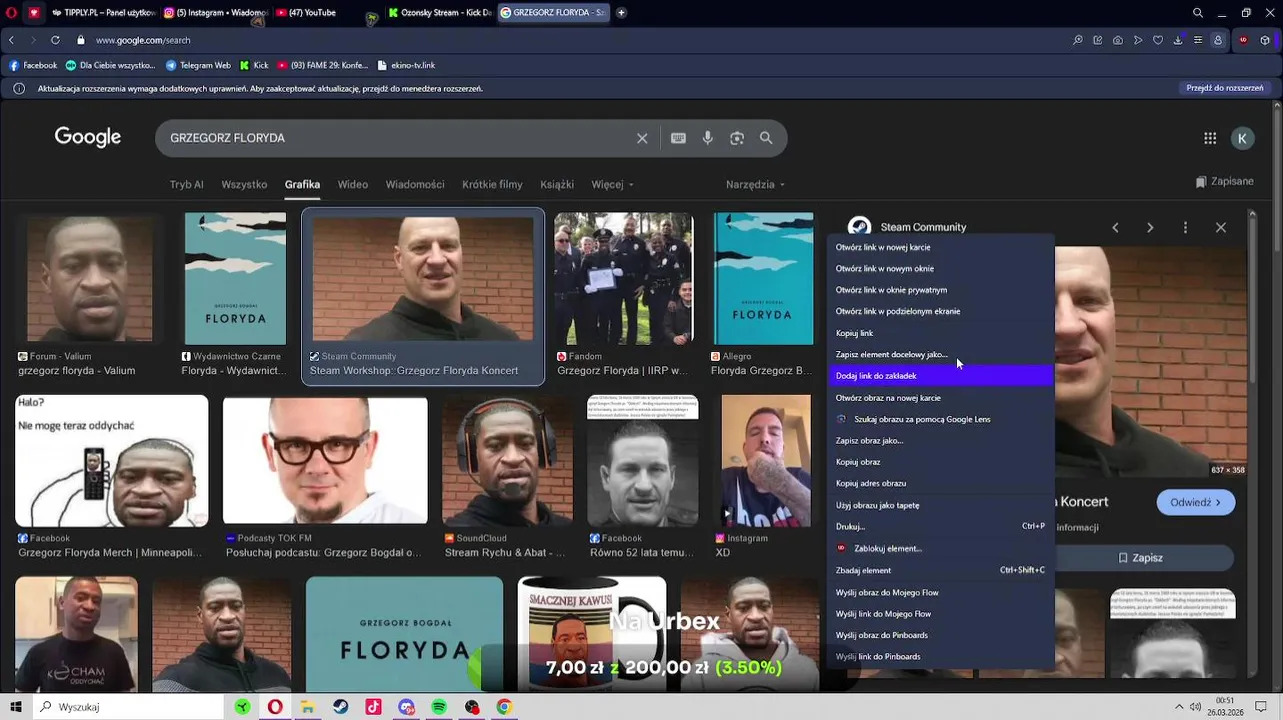Click the Zapisz button in preview panel

coord(1140,558)
